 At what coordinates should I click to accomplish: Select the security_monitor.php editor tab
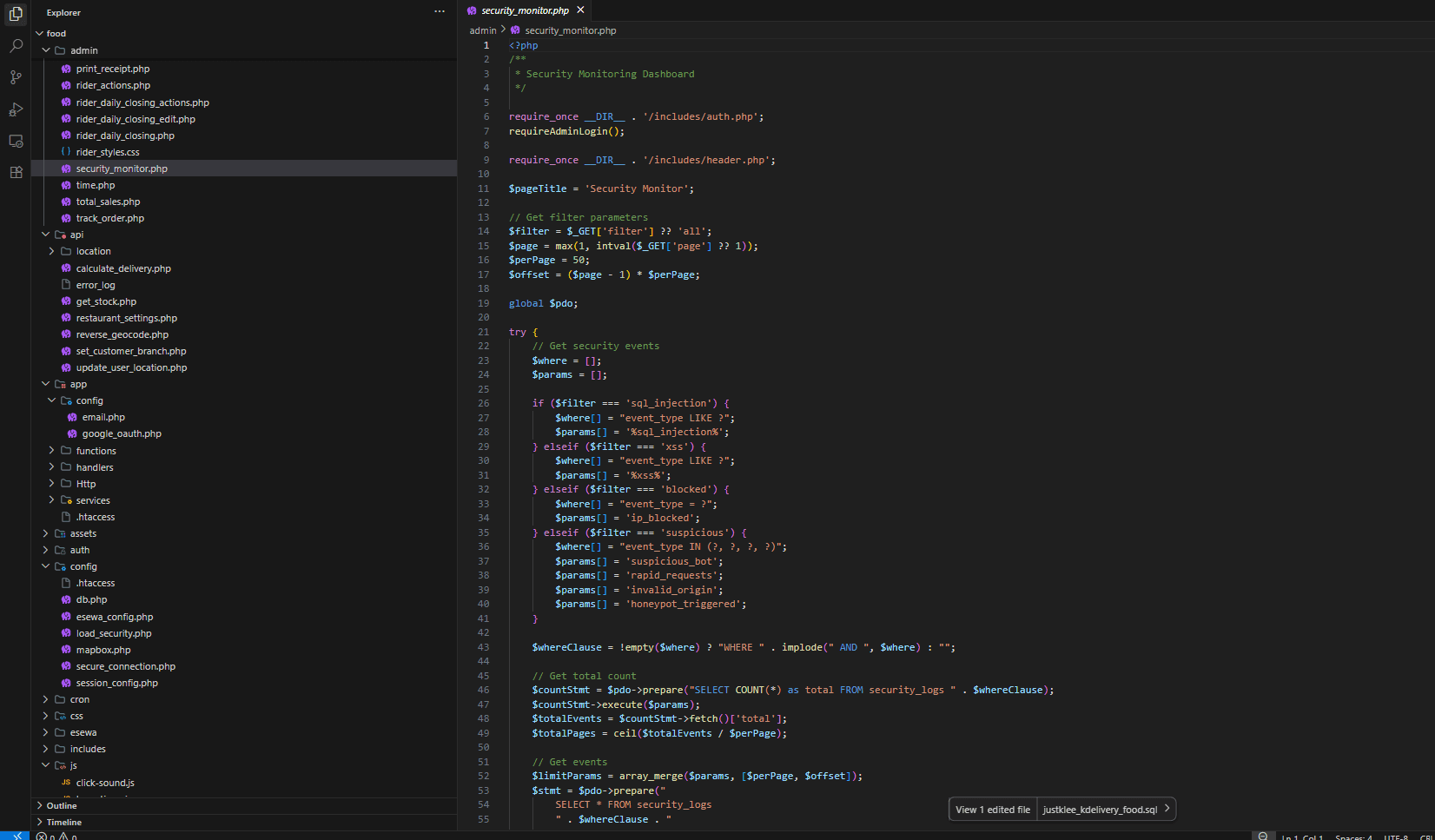click(525, 10)
